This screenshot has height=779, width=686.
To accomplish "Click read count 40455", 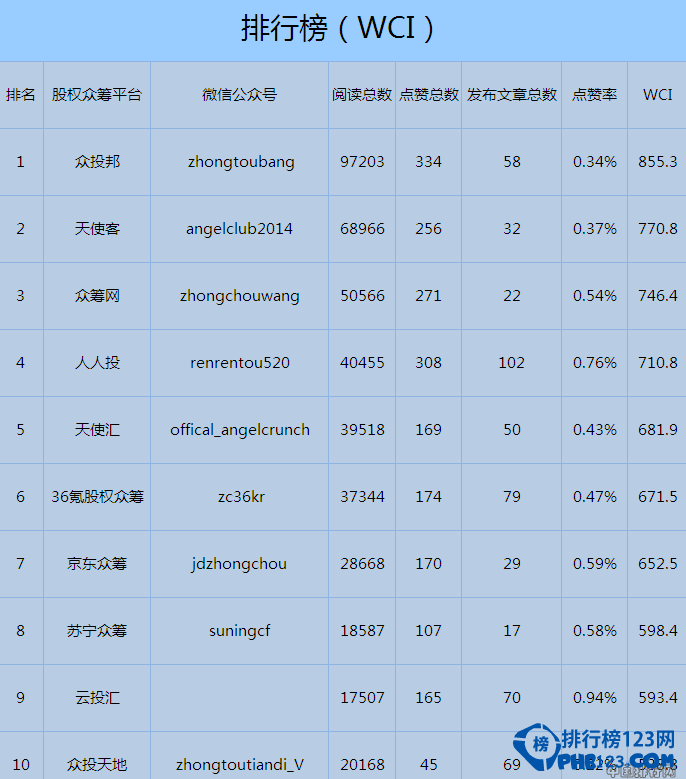I will [x=362, y=363].
